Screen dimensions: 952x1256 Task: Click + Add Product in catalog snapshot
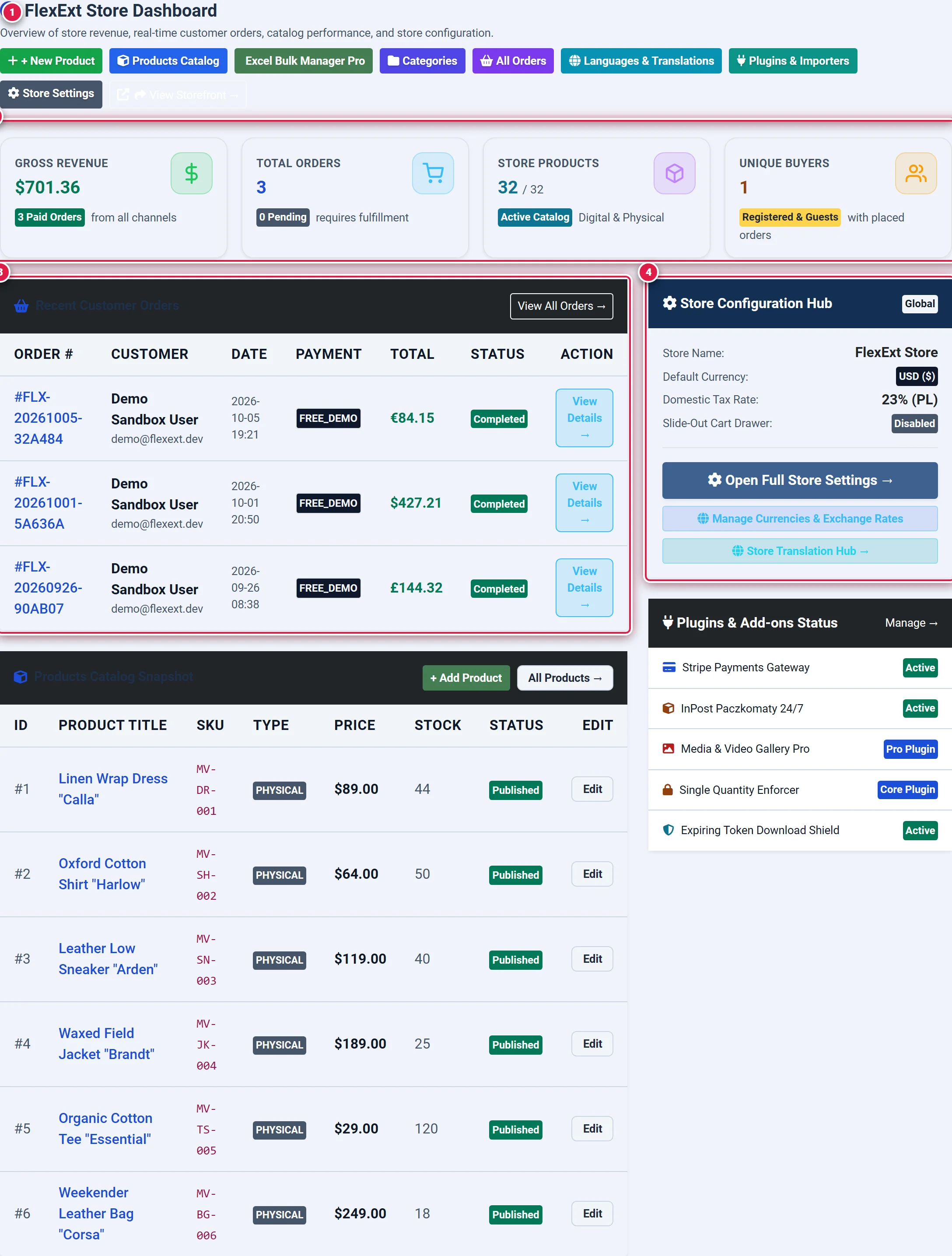(x=466, y=678)
